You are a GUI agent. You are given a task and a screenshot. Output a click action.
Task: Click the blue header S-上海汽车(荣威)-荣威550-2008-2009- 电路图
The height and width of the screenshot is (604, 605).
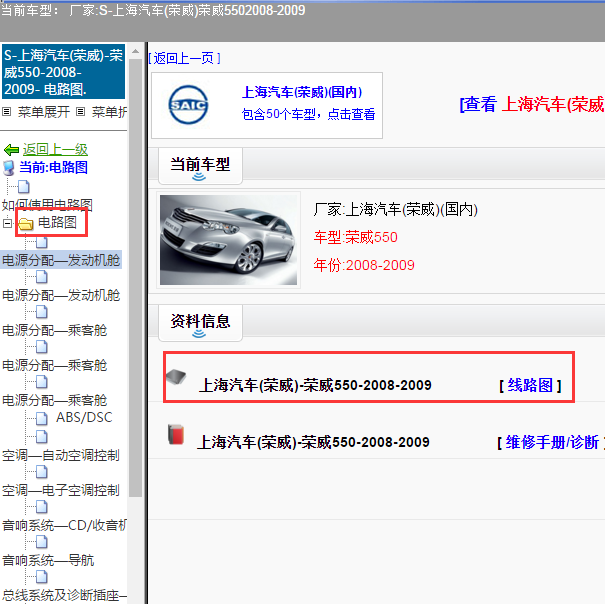click(63, 72)
